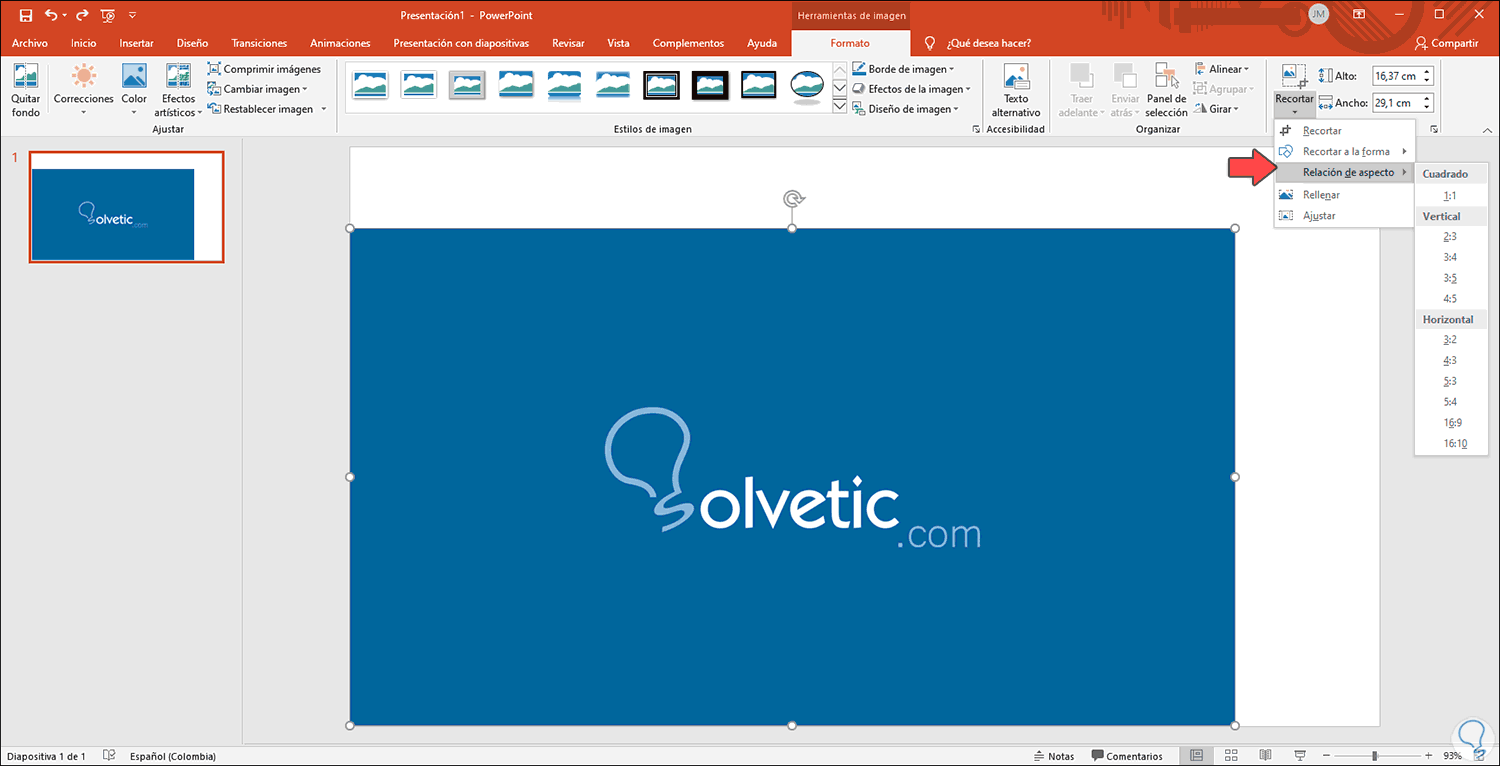This screenshot has width=1500, height=766.
Task: Switch to the Vista tab
Action: point(618,43)
